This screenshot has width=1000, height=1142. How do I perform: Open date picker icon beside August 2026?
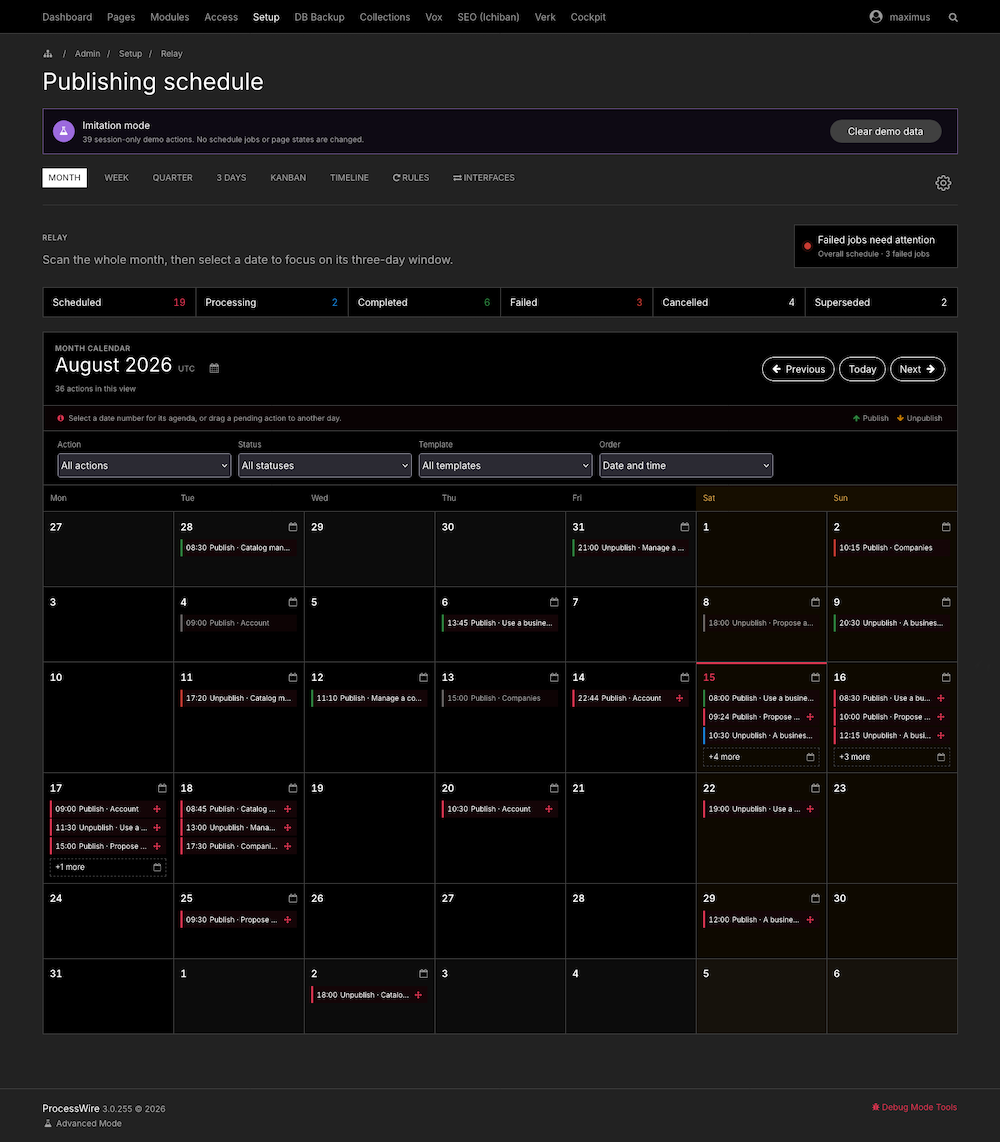pyautogui.click(x=214, y=369)
